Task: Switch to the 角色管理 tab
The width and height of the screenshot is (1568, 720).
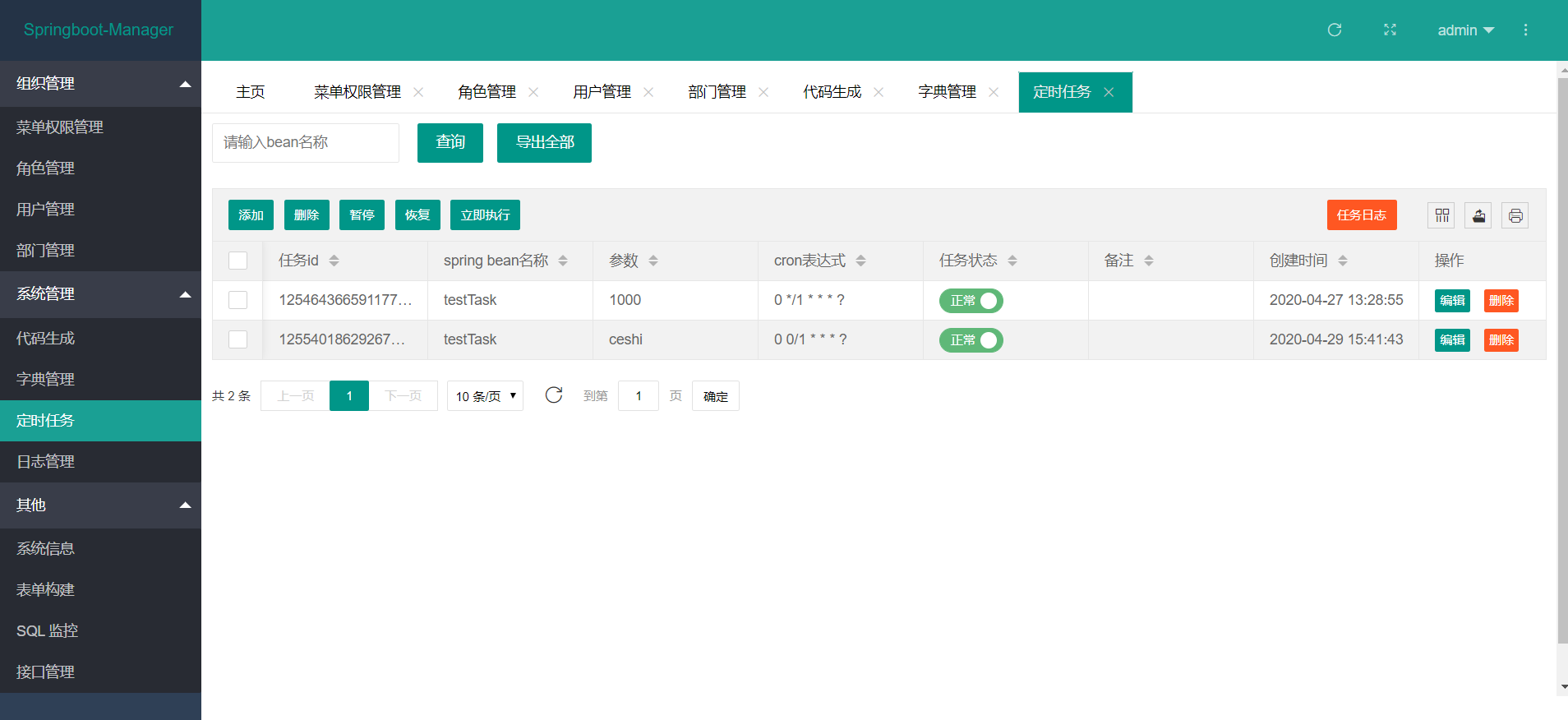Action: pyautogui.click(x=487, y=92)
